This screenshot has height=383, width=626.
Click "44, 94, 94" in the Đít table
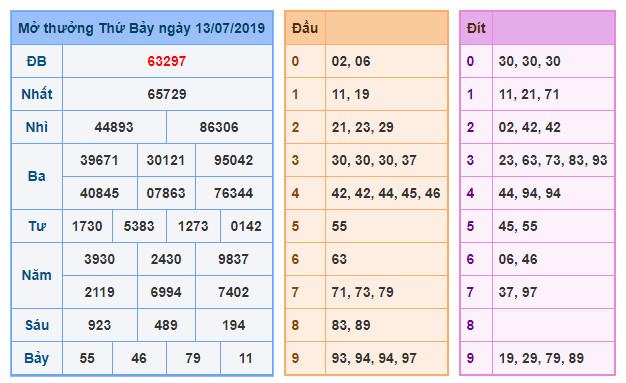(529, 193)
